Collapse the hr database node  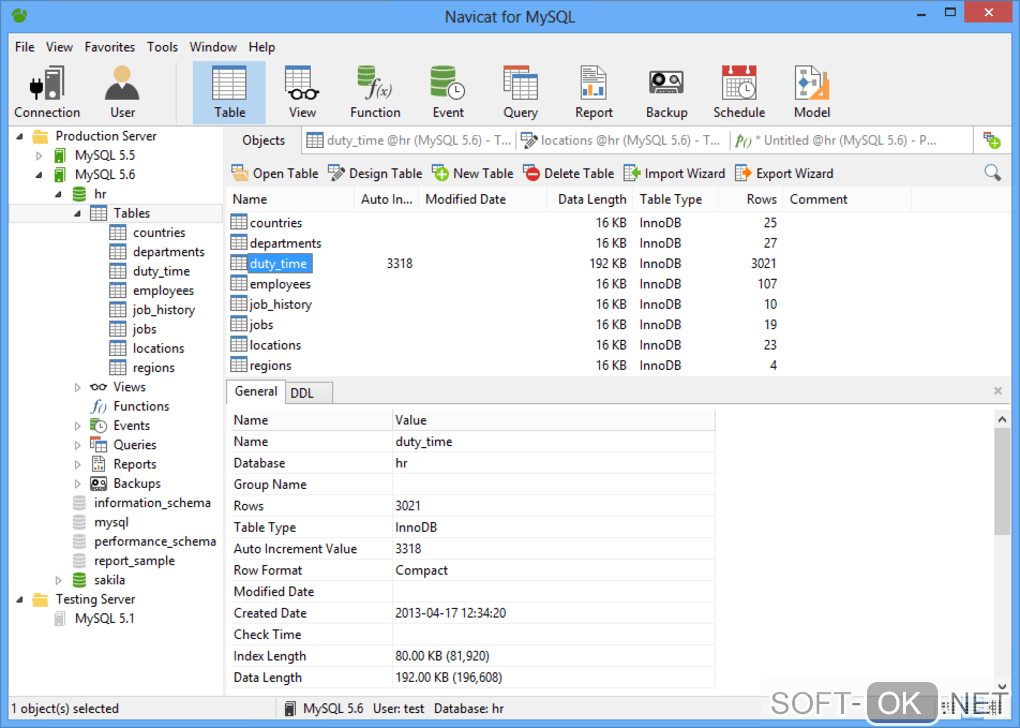[x=59, y=194]
